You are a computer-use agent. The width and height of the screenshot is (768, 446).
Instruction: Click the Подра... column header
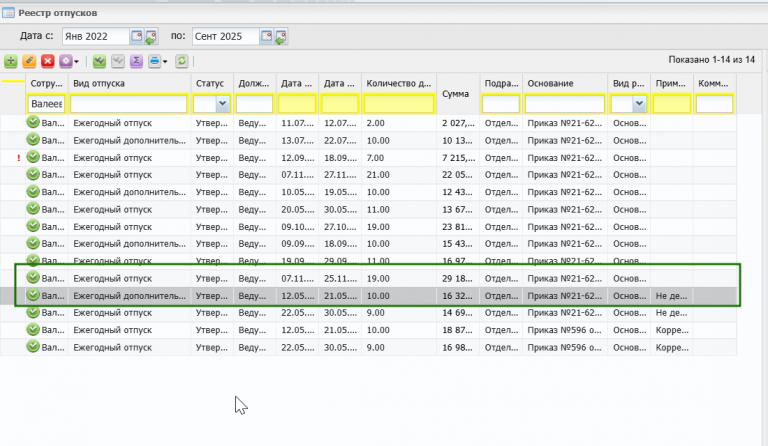(x=501, y=83)
